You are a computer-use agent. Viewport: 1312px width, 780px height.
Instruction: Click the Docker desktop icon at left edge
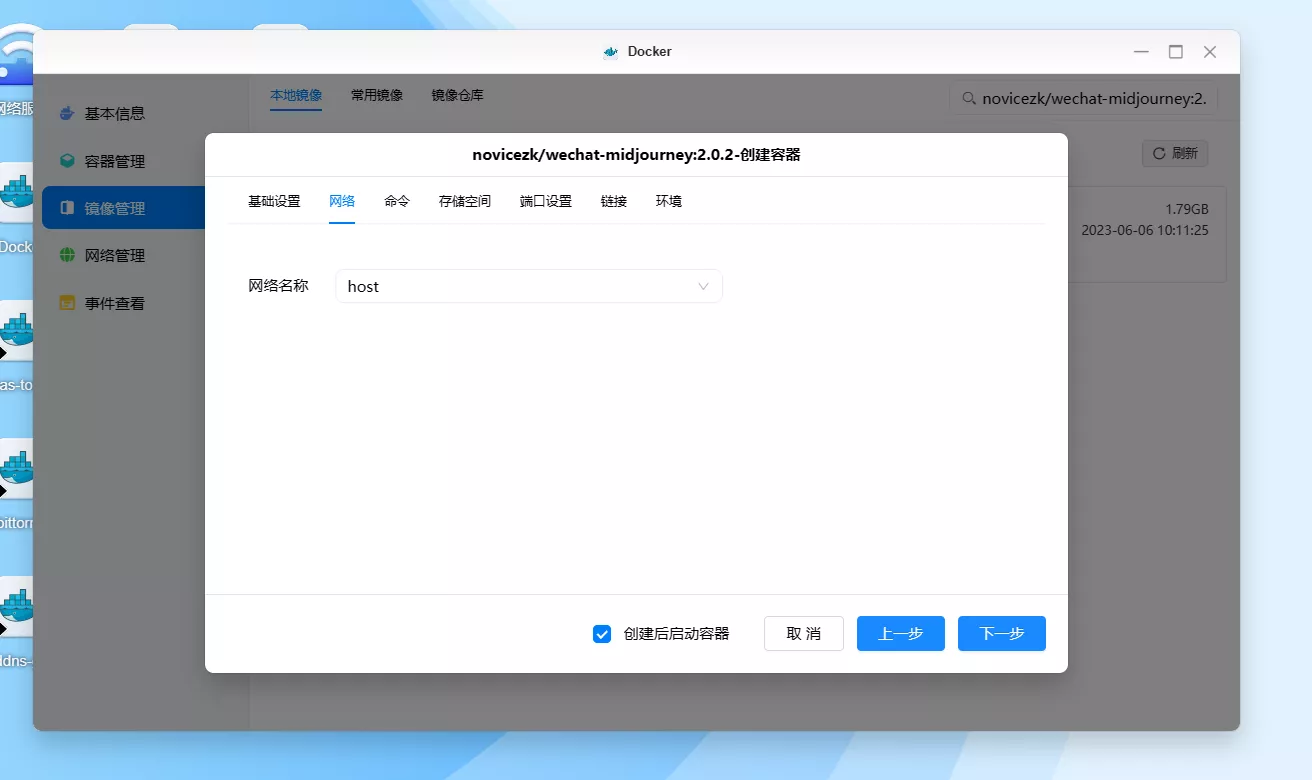click(17, 193)
